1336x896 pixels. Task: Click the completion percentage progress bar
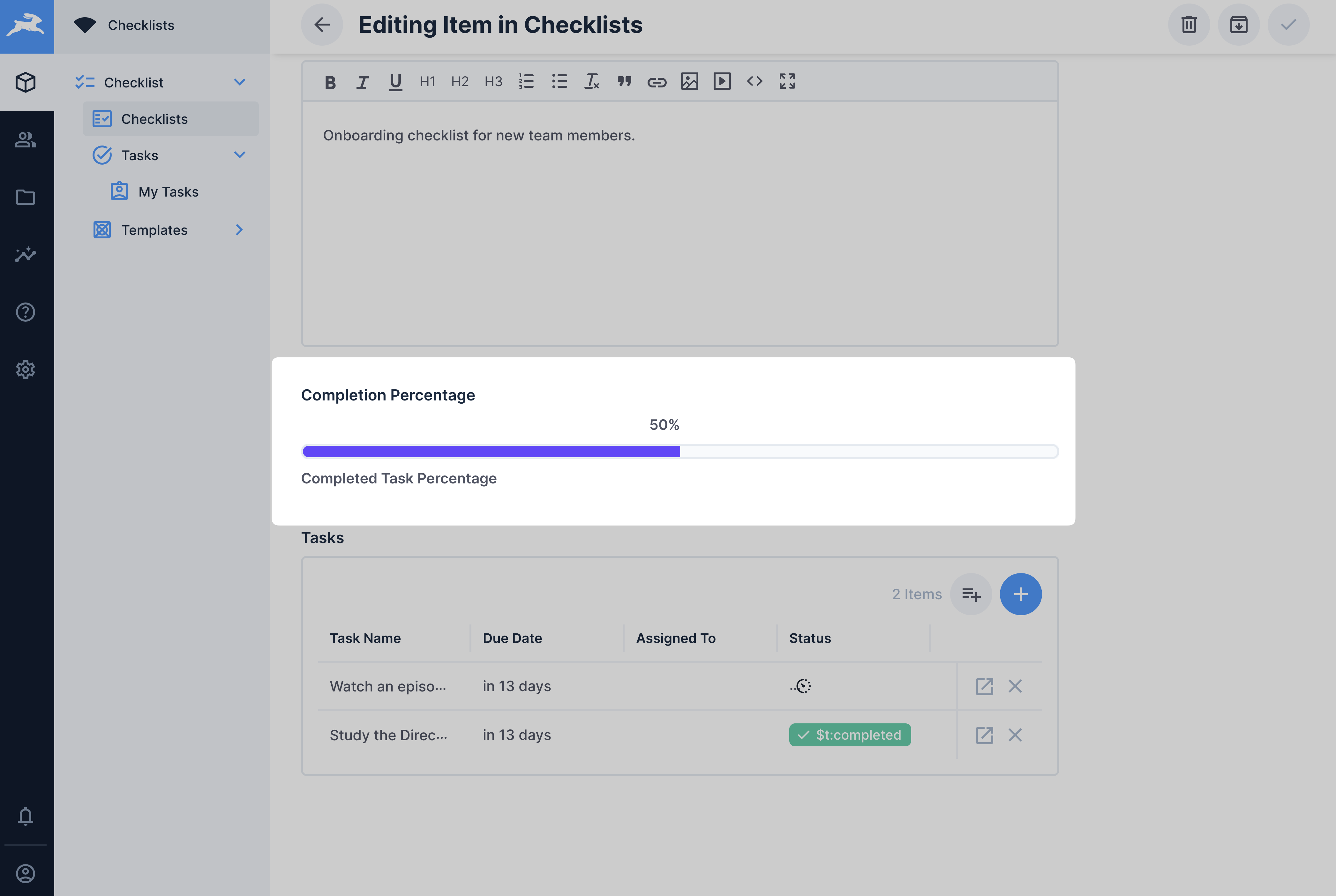click(x=680, y=452)
